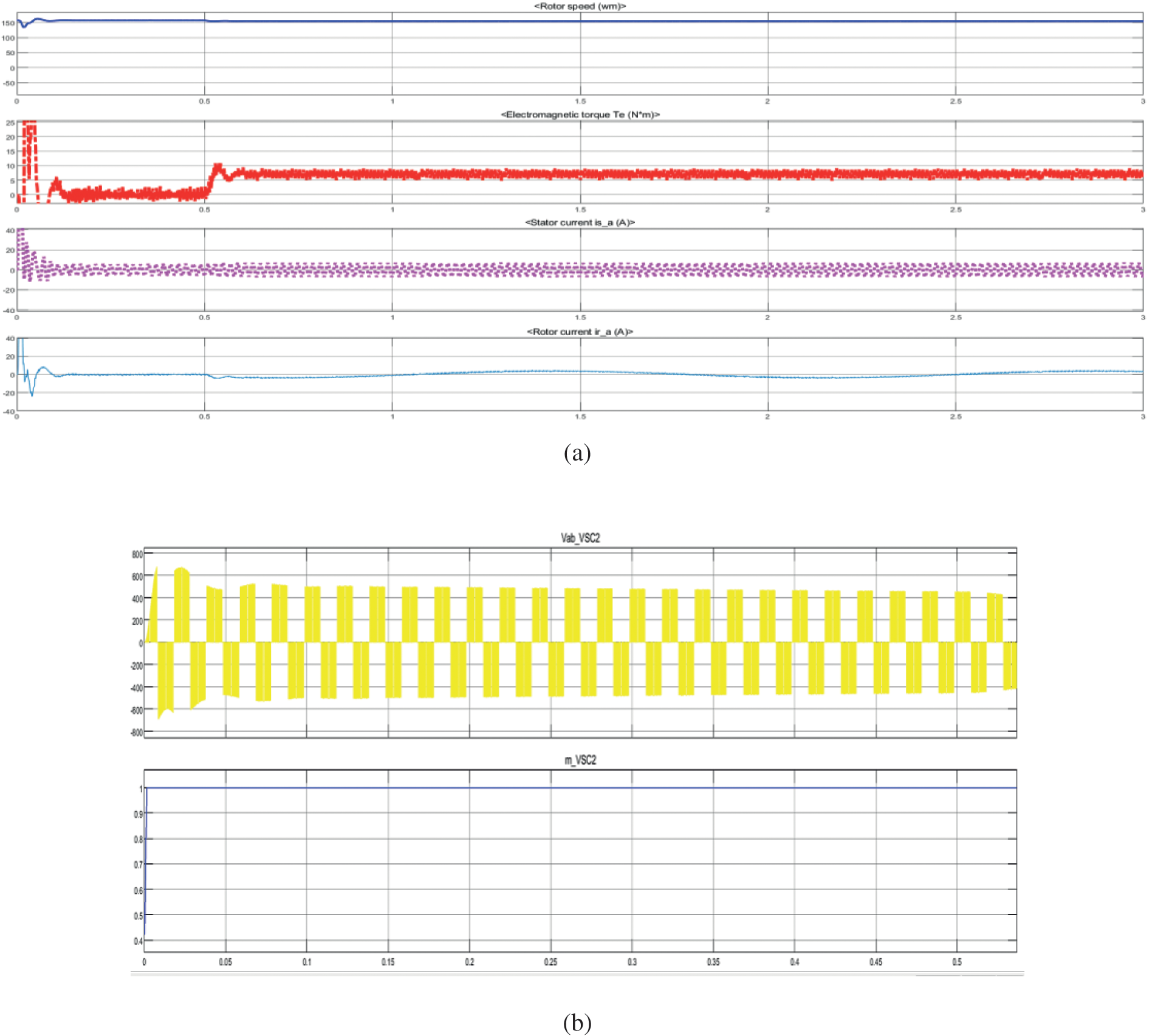
Task: Click the Vab_VSC2 plot title
Action: [580, 538]
